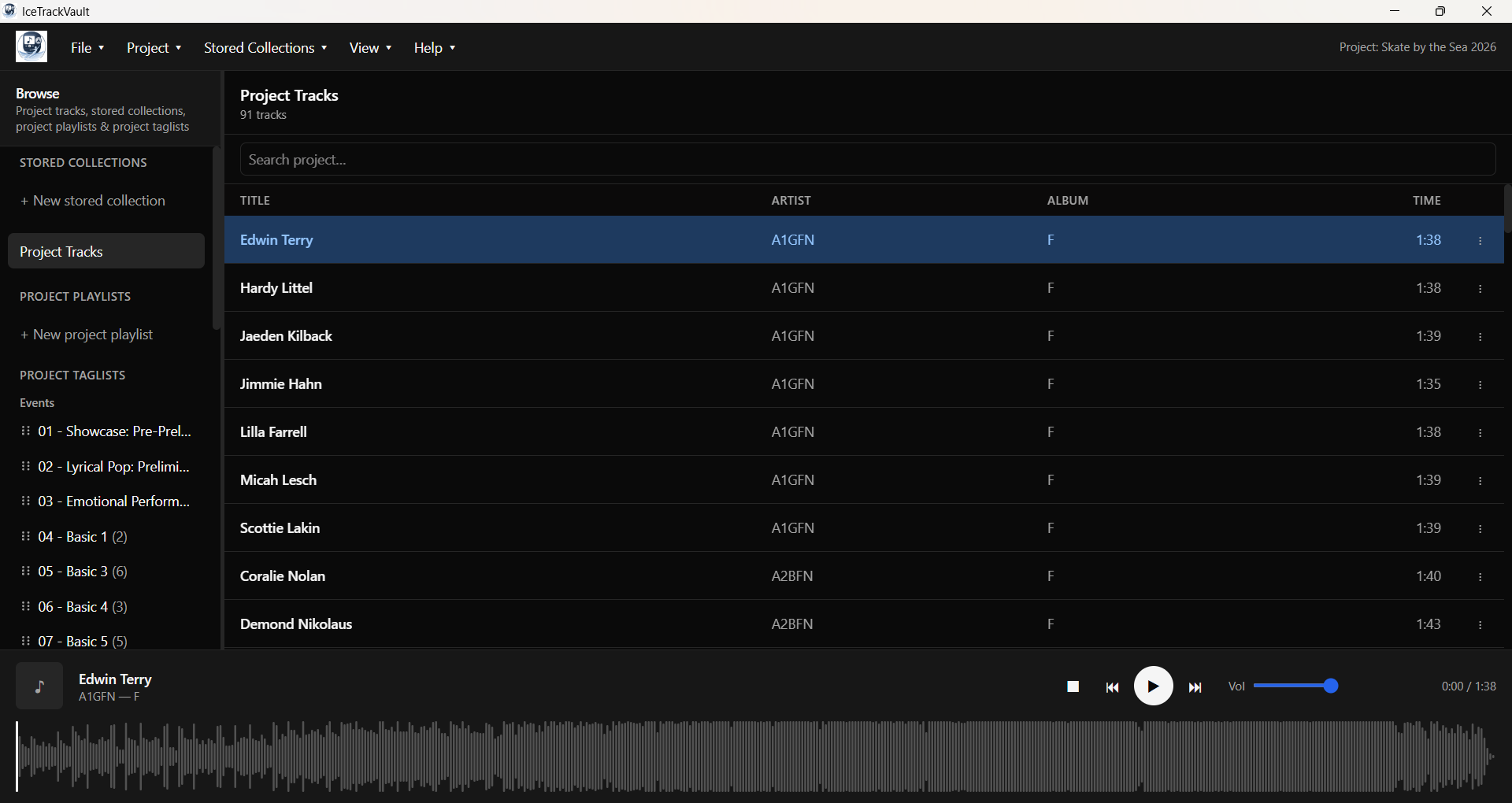Play the current track
This screenshot has height=803, width=1512.
click(x=1153, y=686)
